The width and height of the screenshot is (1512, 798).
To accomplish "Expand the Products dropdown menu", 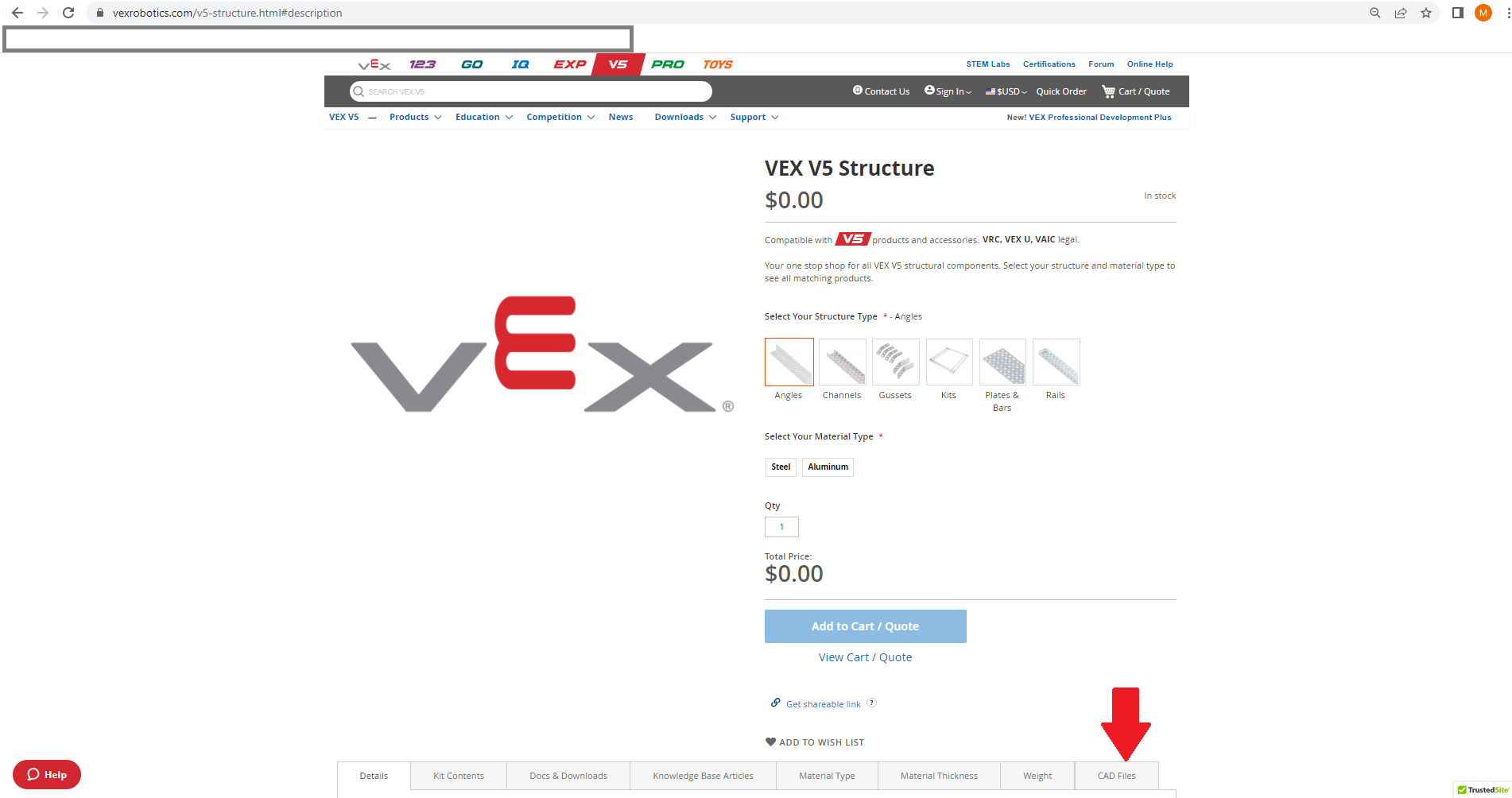I will (x=415, y=117).
